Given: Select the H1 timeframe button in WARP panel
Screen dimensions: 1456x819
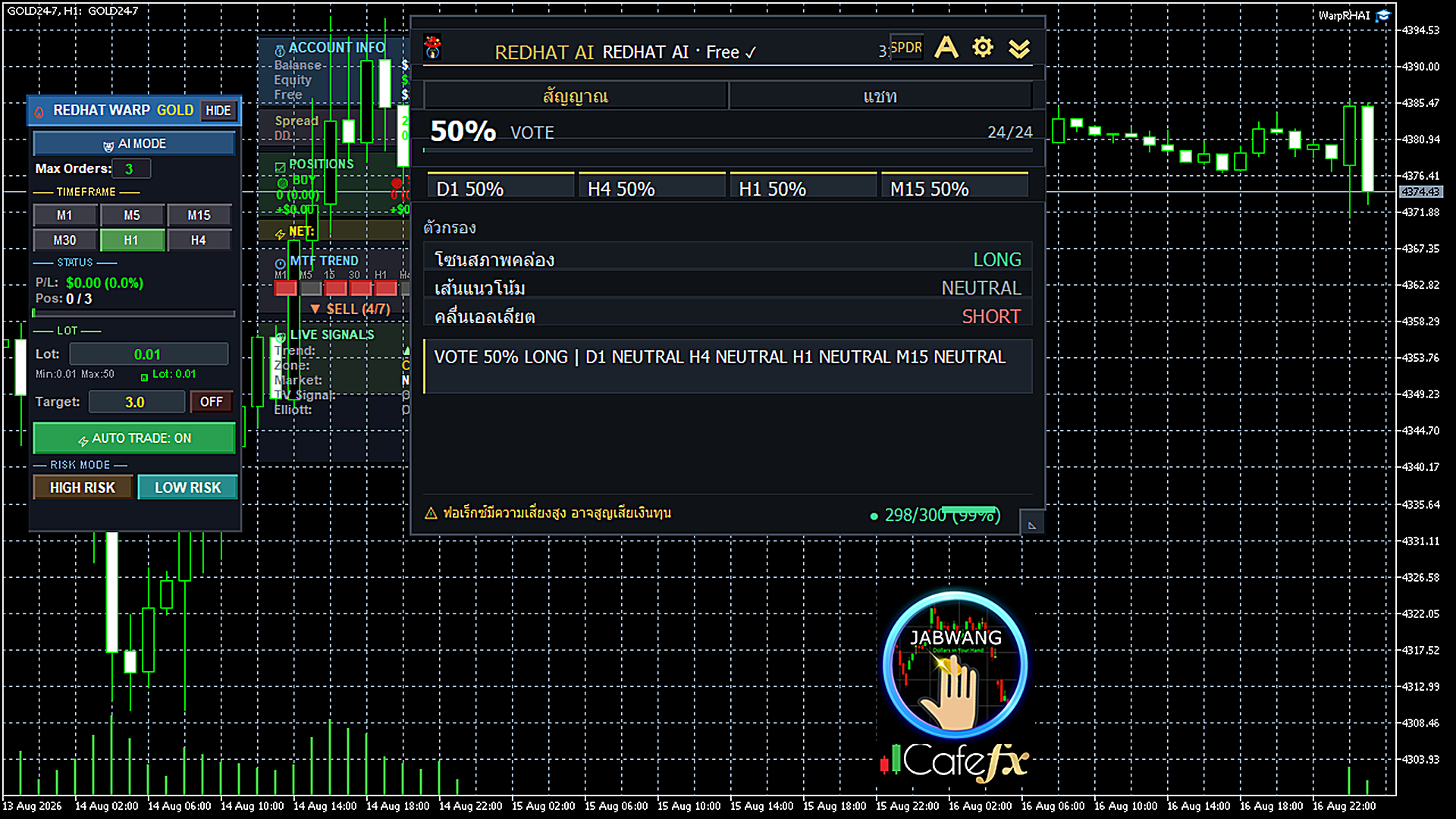Looking at the screenshot, I should tap(132, 240).
